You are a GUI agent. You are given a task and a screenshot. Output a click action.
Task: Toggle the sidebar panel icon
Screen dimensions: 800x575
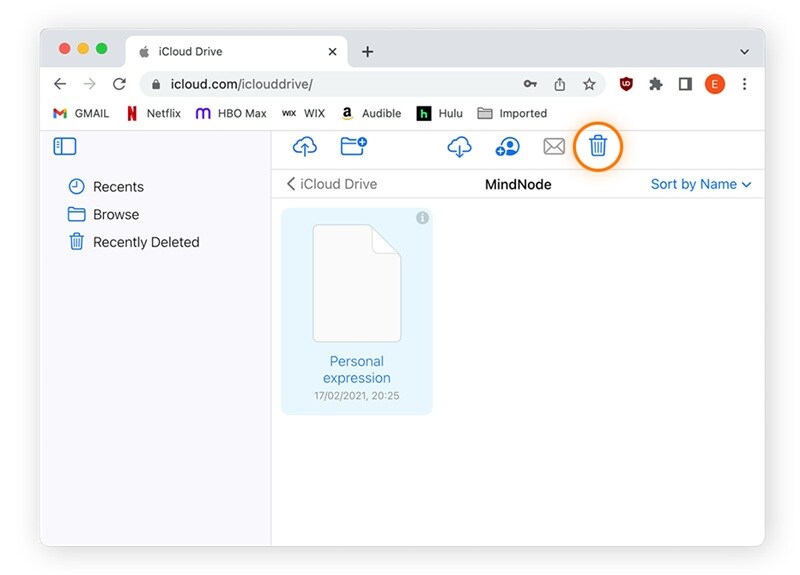pyautogui.click(x=65, y=146)
